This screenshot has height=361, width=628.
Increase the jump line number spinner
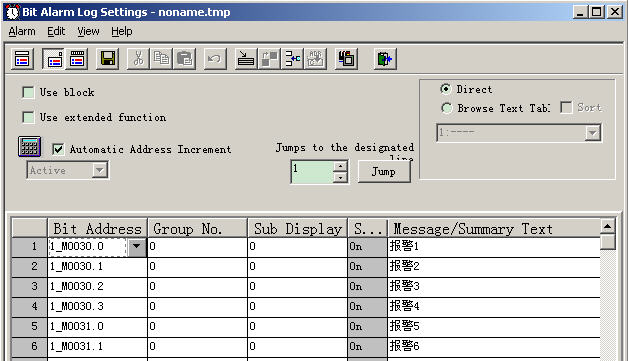[x=340, y=166]
